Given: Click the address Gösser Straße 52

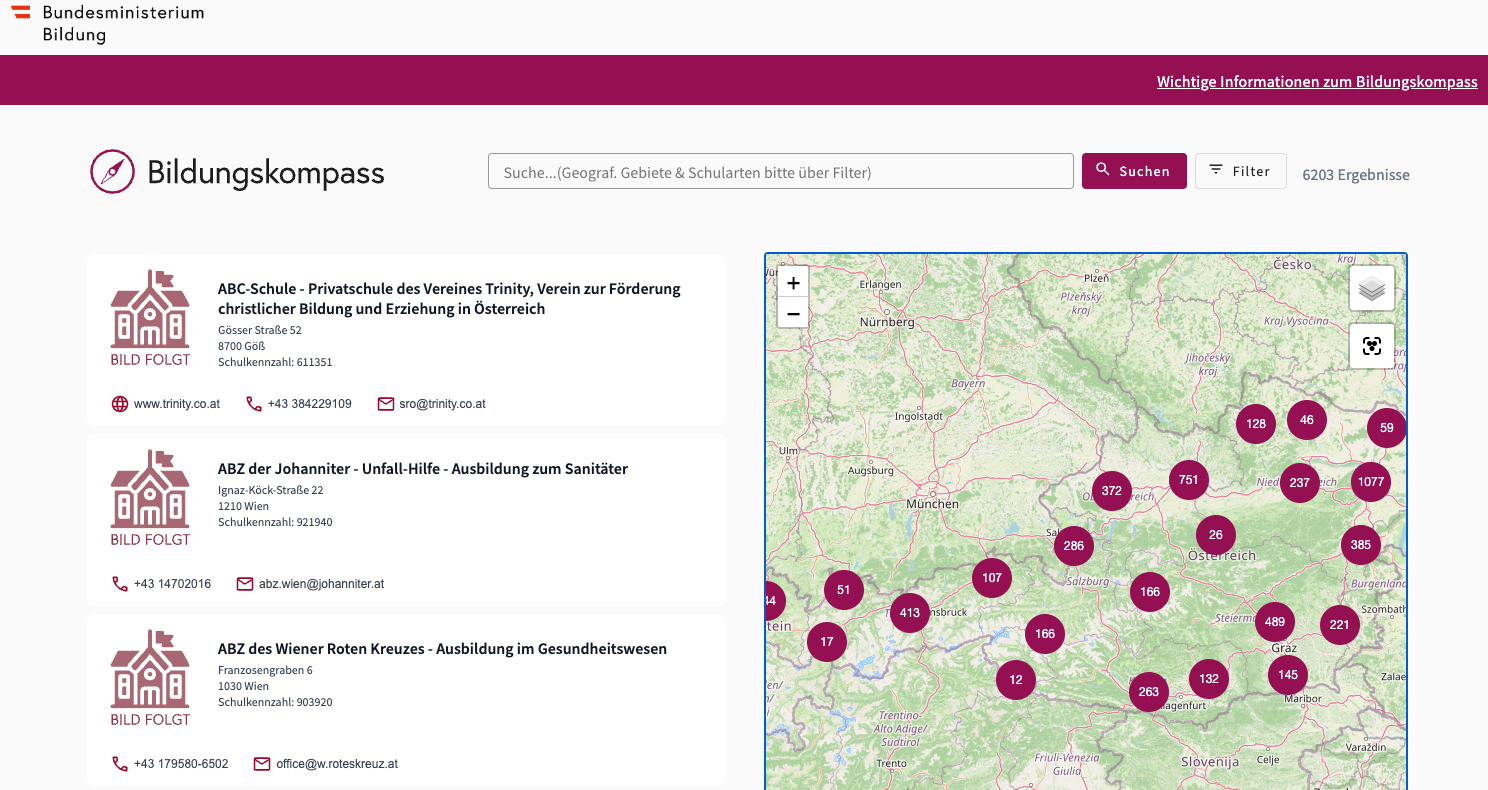Looking at the screenshot, I should [x=260, y=330].
